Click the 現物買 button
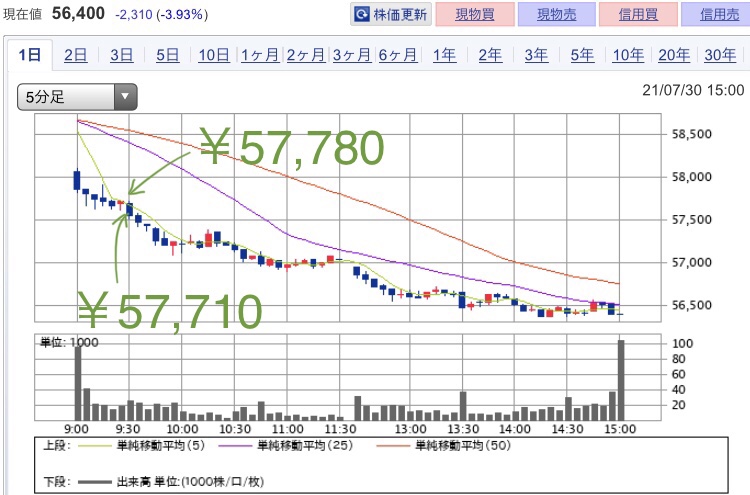This screenshot has height=495, width=750. click(475, 14)
